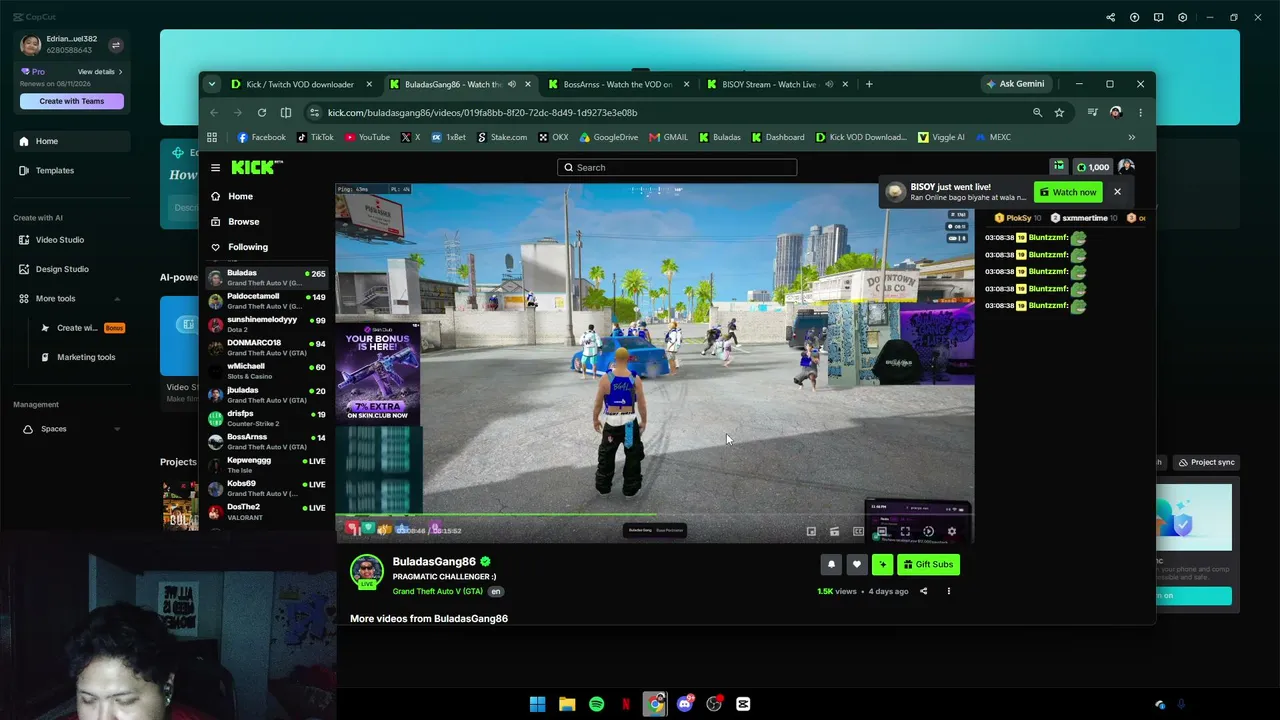Seek on the video progress bar
Screen dimensions: 1280x720
pos(655,515)
